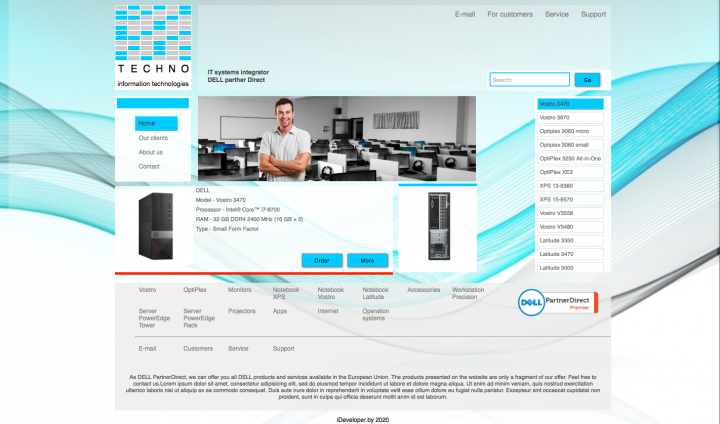Open Notebook Latitude category in footer
This screenshot has width=720, height=424.
tap(375, 293)
